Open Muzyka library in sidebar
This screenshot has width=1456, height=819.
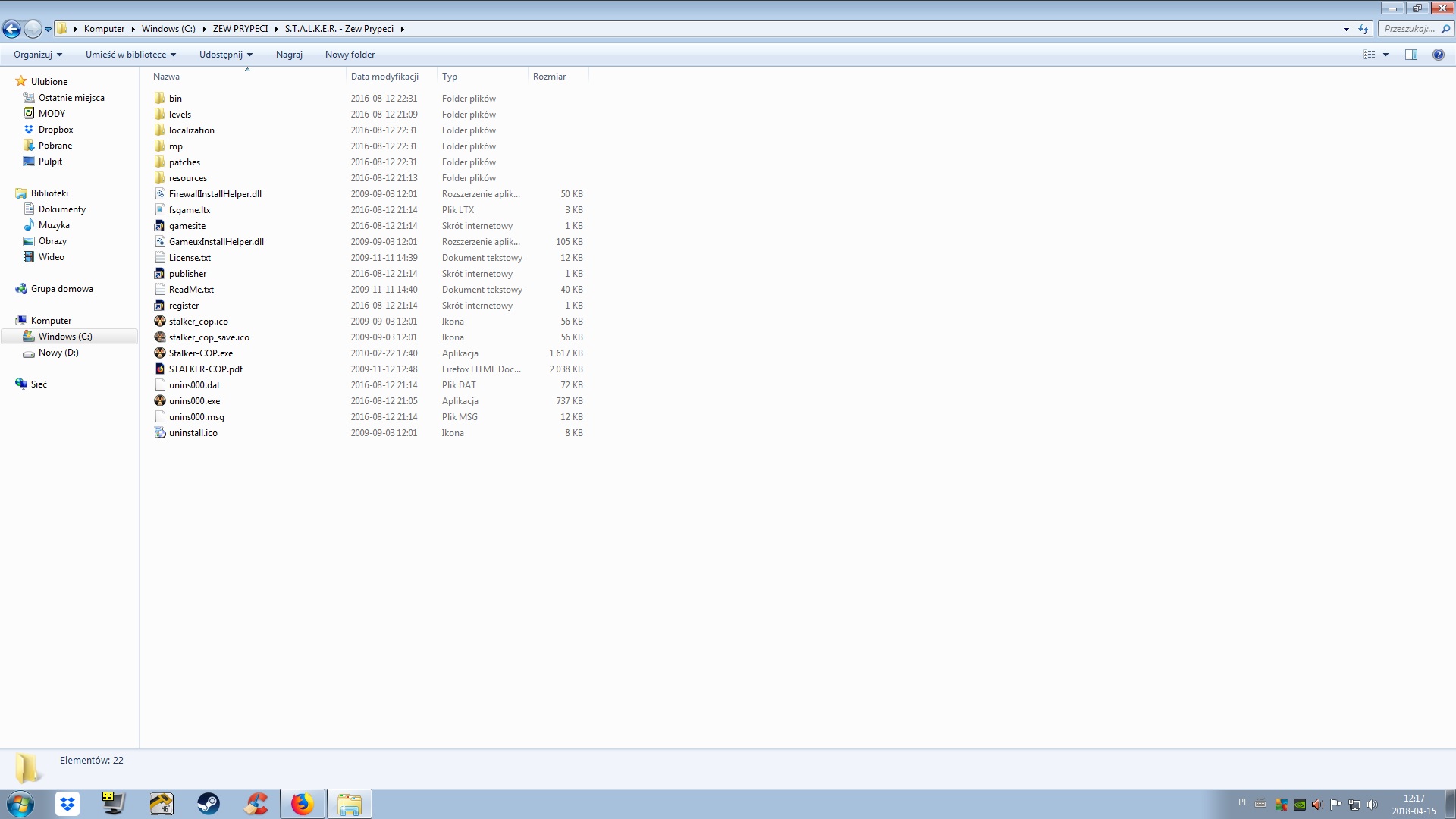point(54,225)
